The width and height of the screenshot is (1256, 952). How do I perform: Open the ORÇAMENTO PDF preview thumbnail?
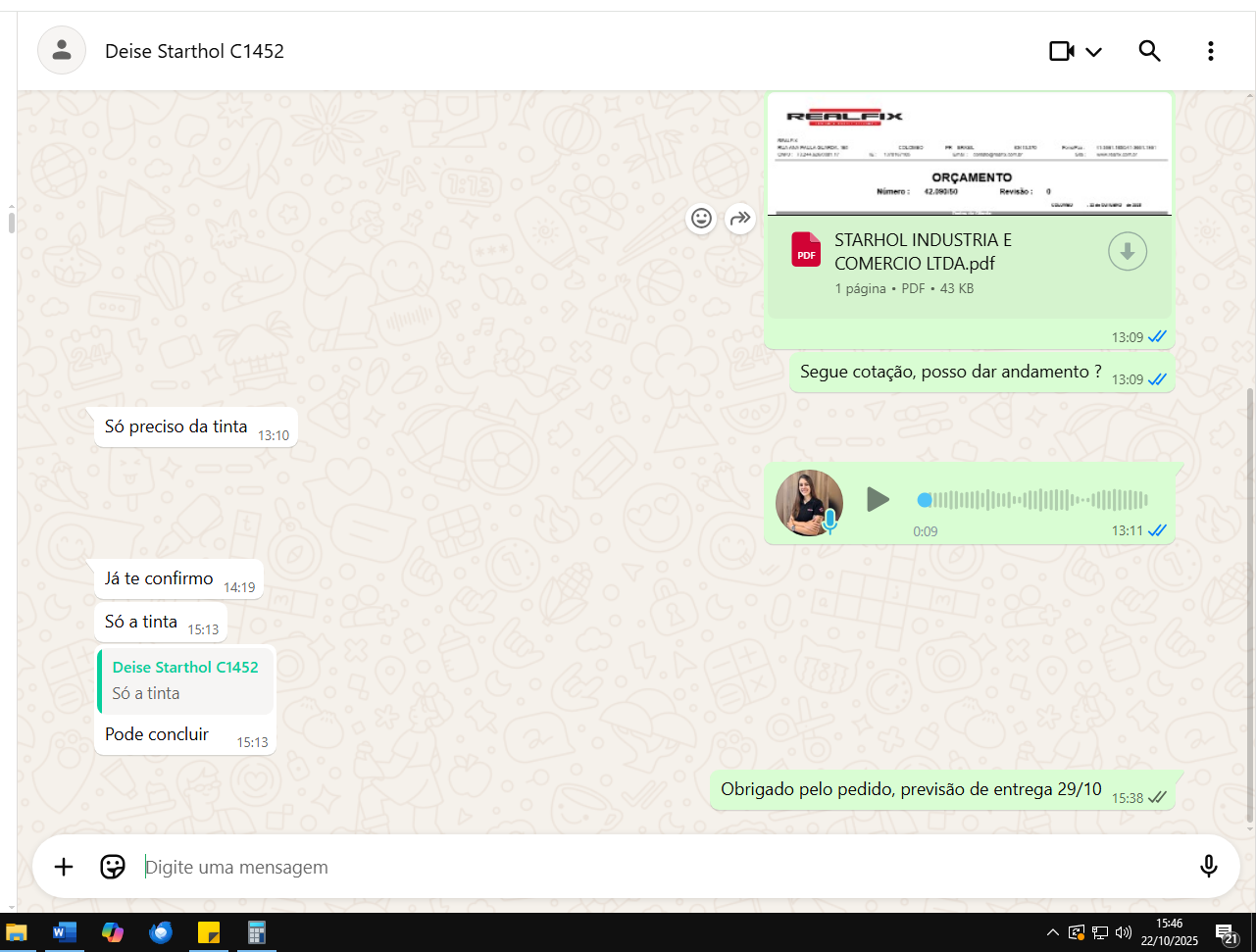[x=969, y=154]
